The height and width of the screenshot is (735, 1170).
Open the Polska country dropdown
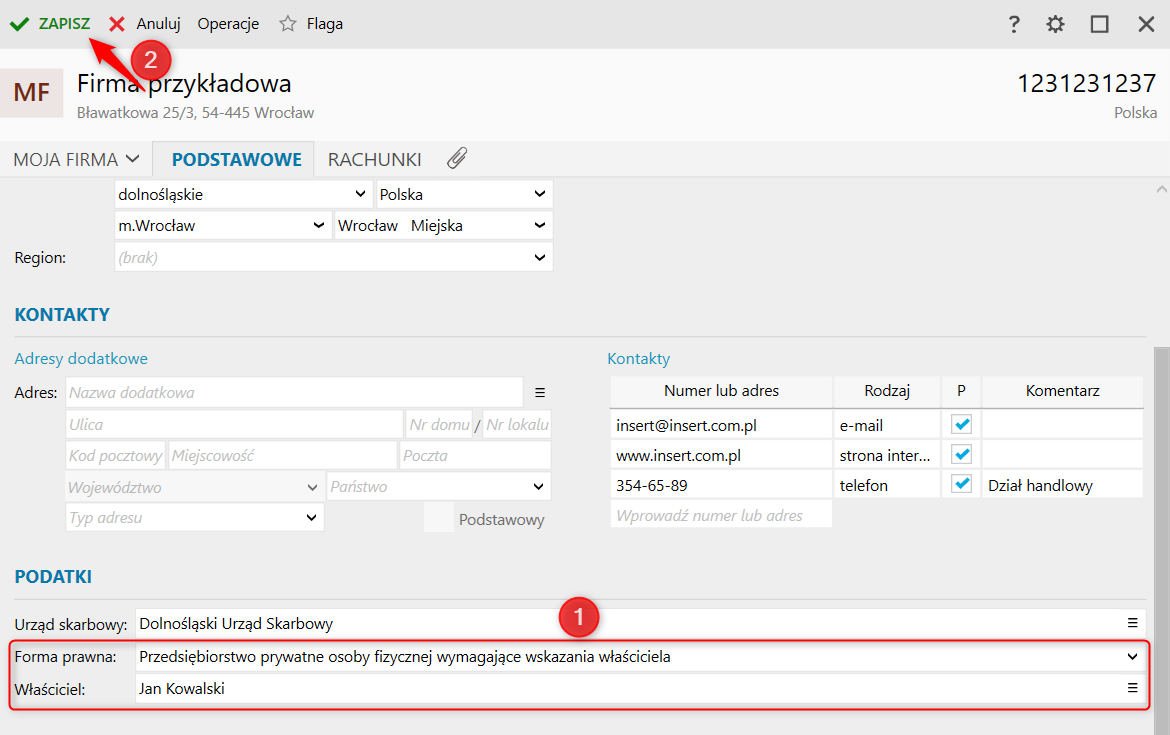[x=464, y=195]
